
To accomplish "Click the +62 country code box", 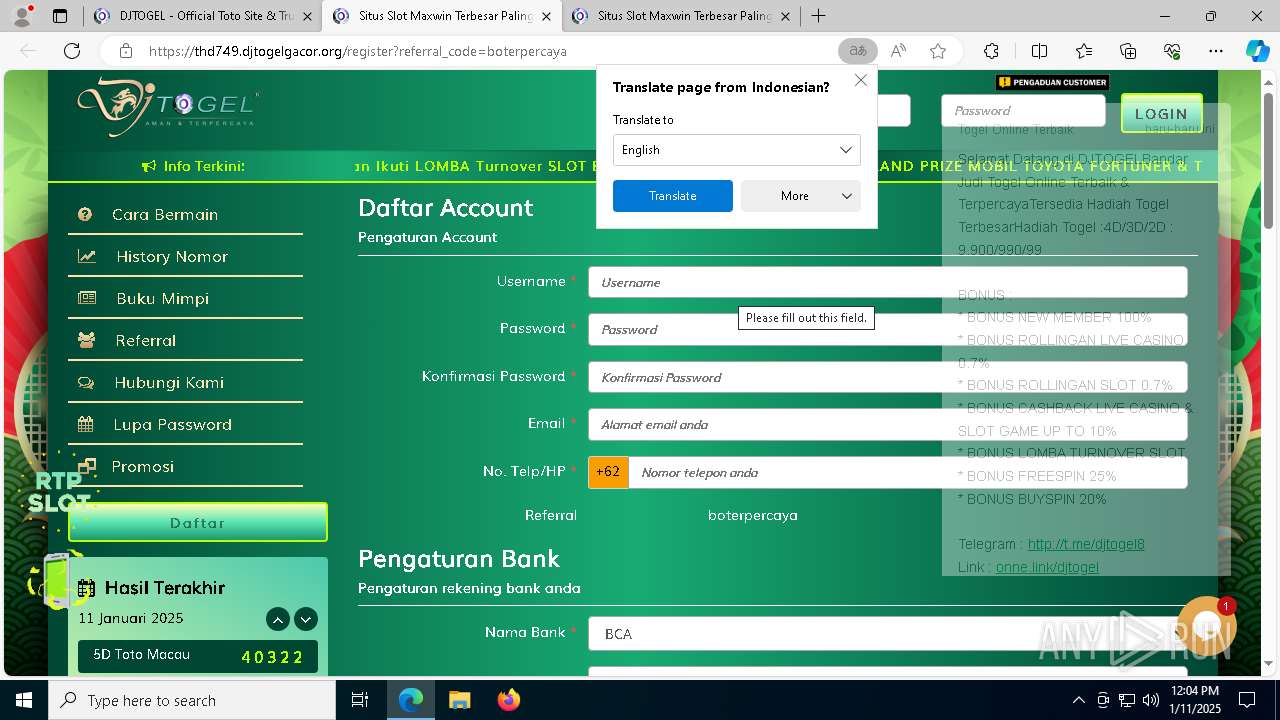I will (608, 472).
